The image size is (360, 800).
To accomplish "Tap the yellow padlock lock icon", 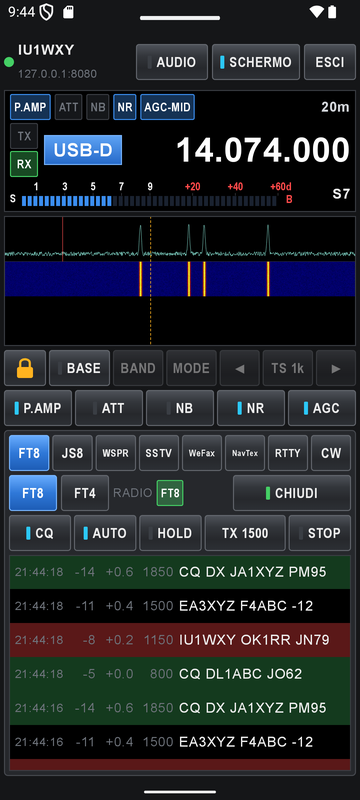I will coord(25,368).
